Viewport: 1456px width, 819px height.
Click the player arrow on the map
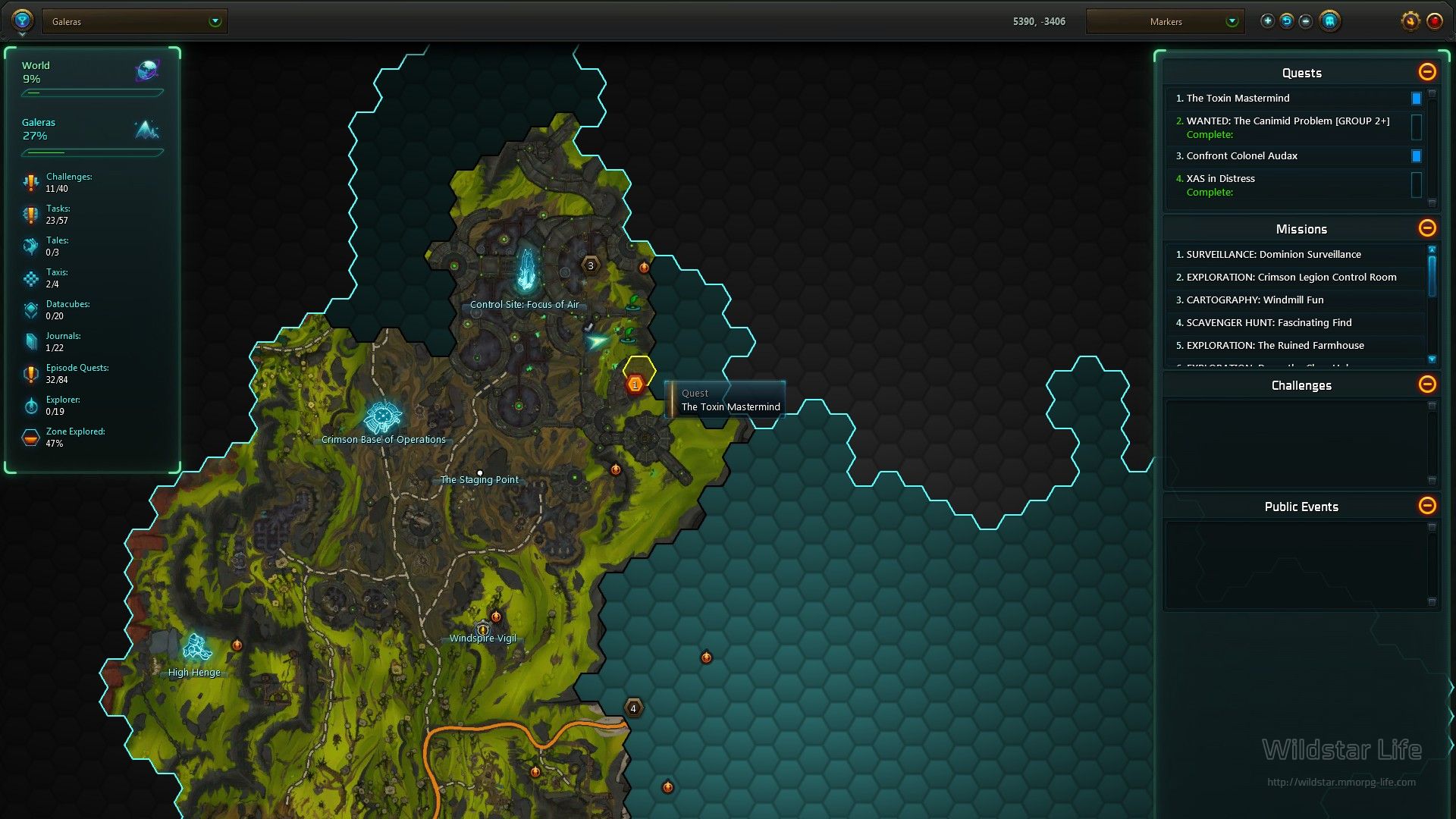[x=598, y=341]
